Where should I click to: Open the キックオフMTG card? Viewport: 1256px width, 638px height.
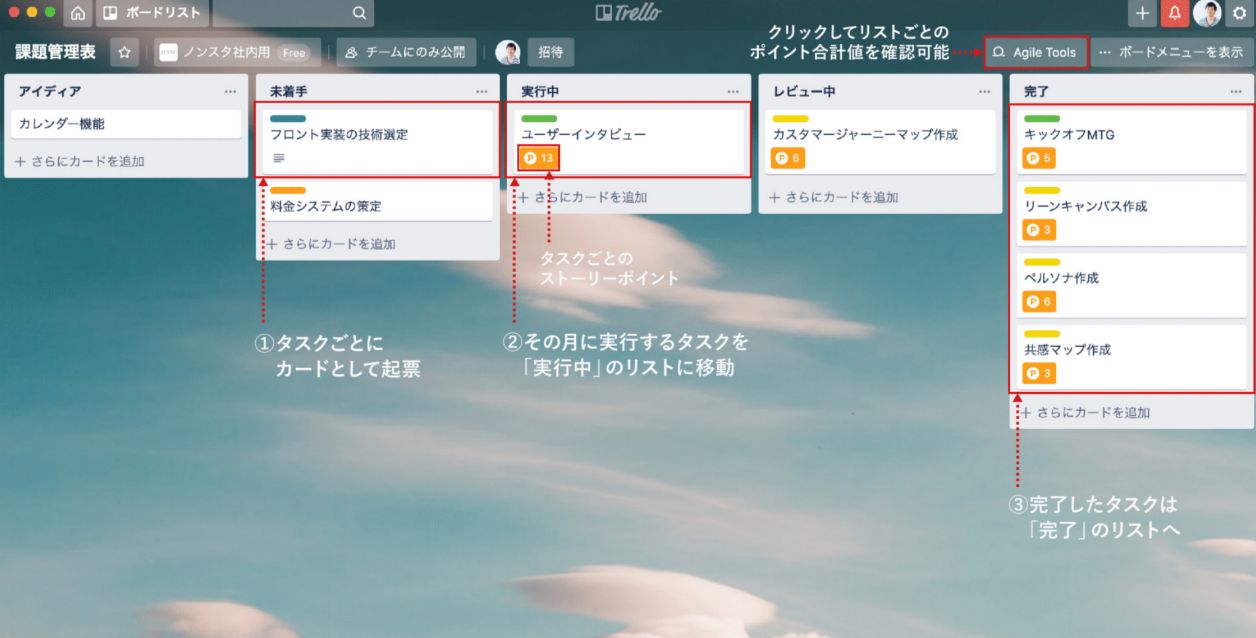point(1131,142)
